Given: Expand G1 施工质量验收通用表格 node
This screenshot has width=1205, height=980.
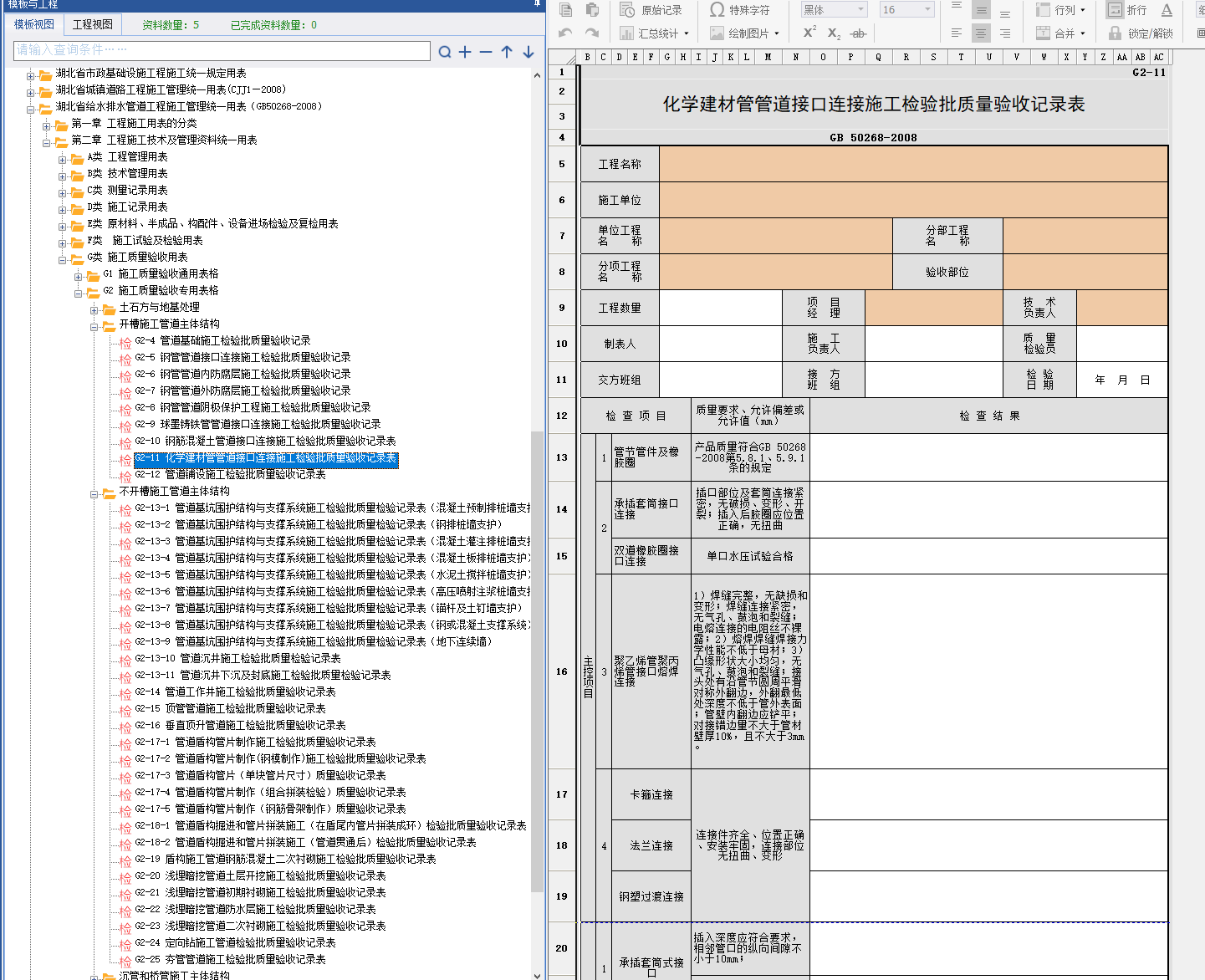Looking at the screenshot, I should point(79,276).
